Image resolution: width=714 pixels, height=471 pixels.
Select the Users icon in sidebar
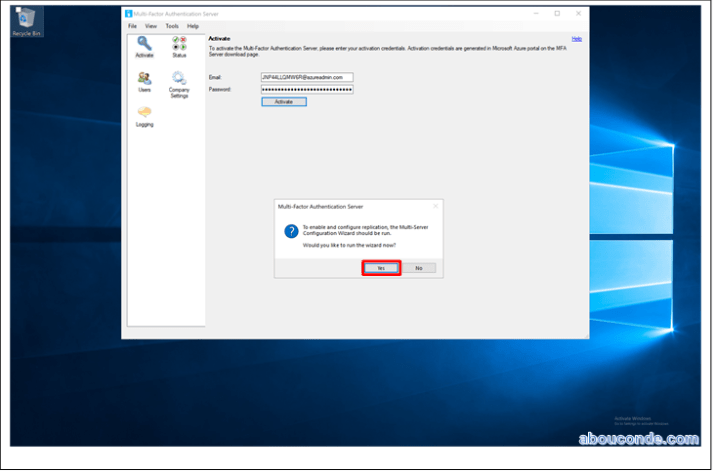pyautogui.click(x=144, y=80)
